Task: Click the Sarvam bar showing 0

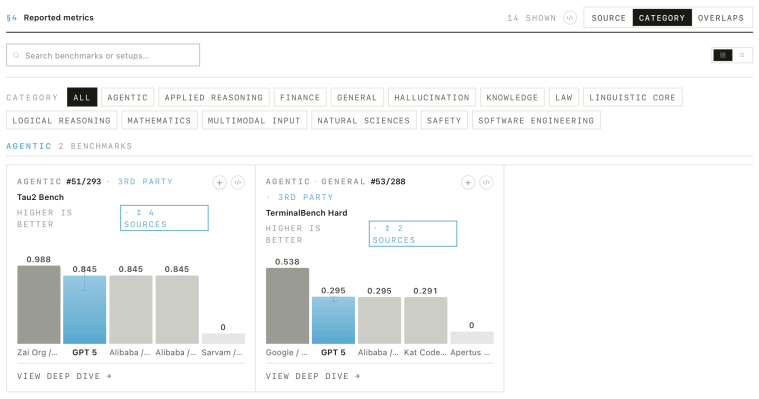Action: coord(223,338)
